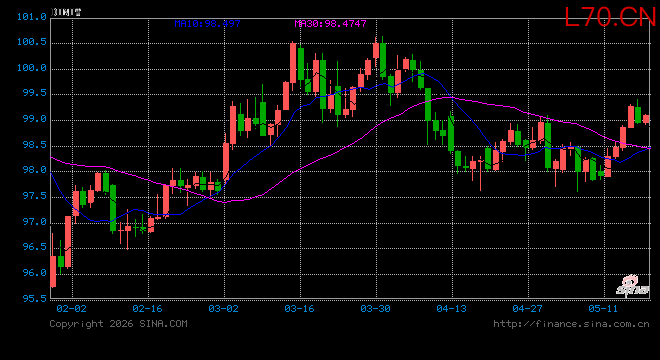Click the MA30:98.4747 indicator label

pos(330,24)
